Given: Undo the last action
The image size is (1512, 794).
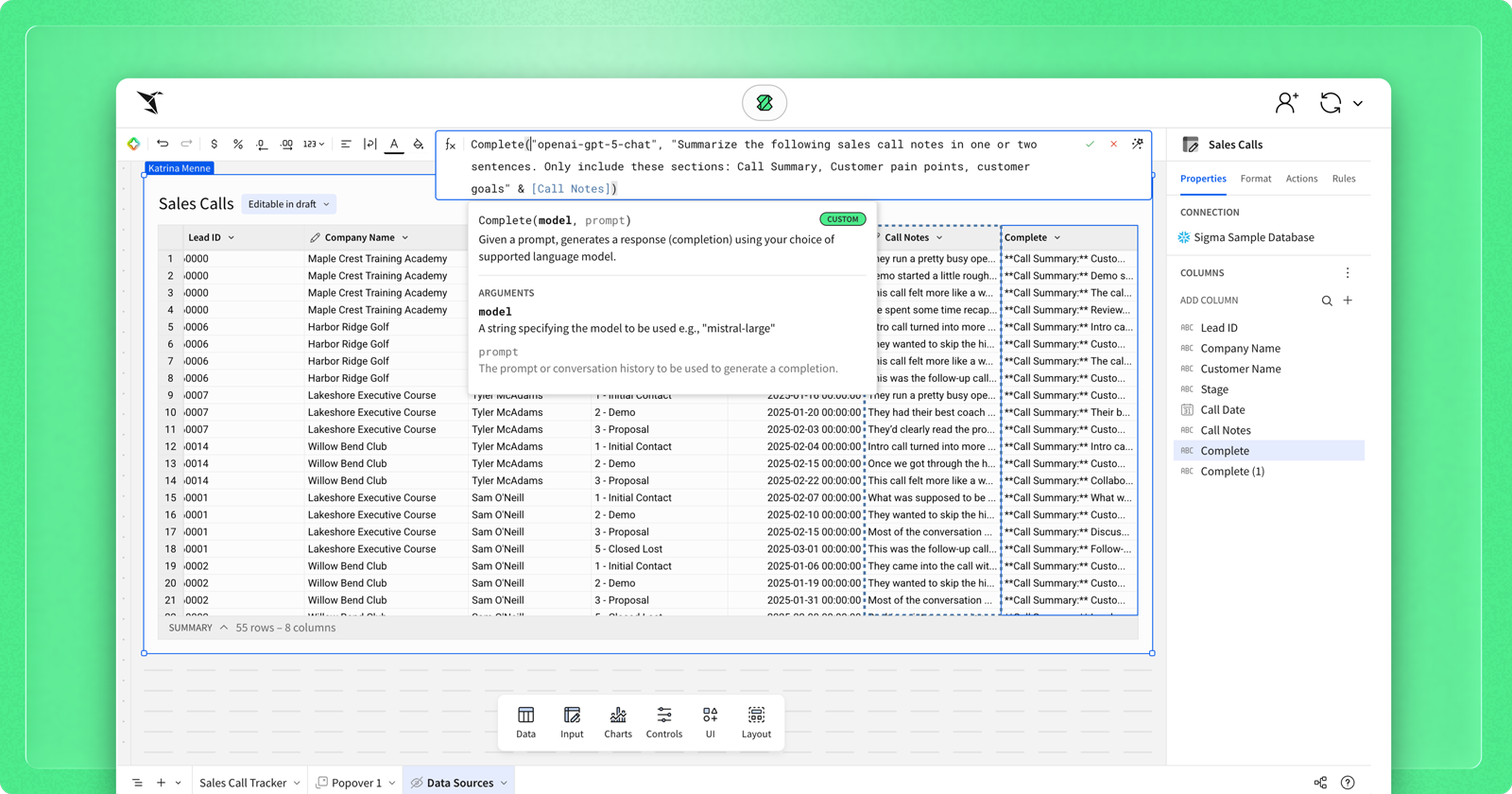Looking at the screenshot, I should tap(163, 144).
